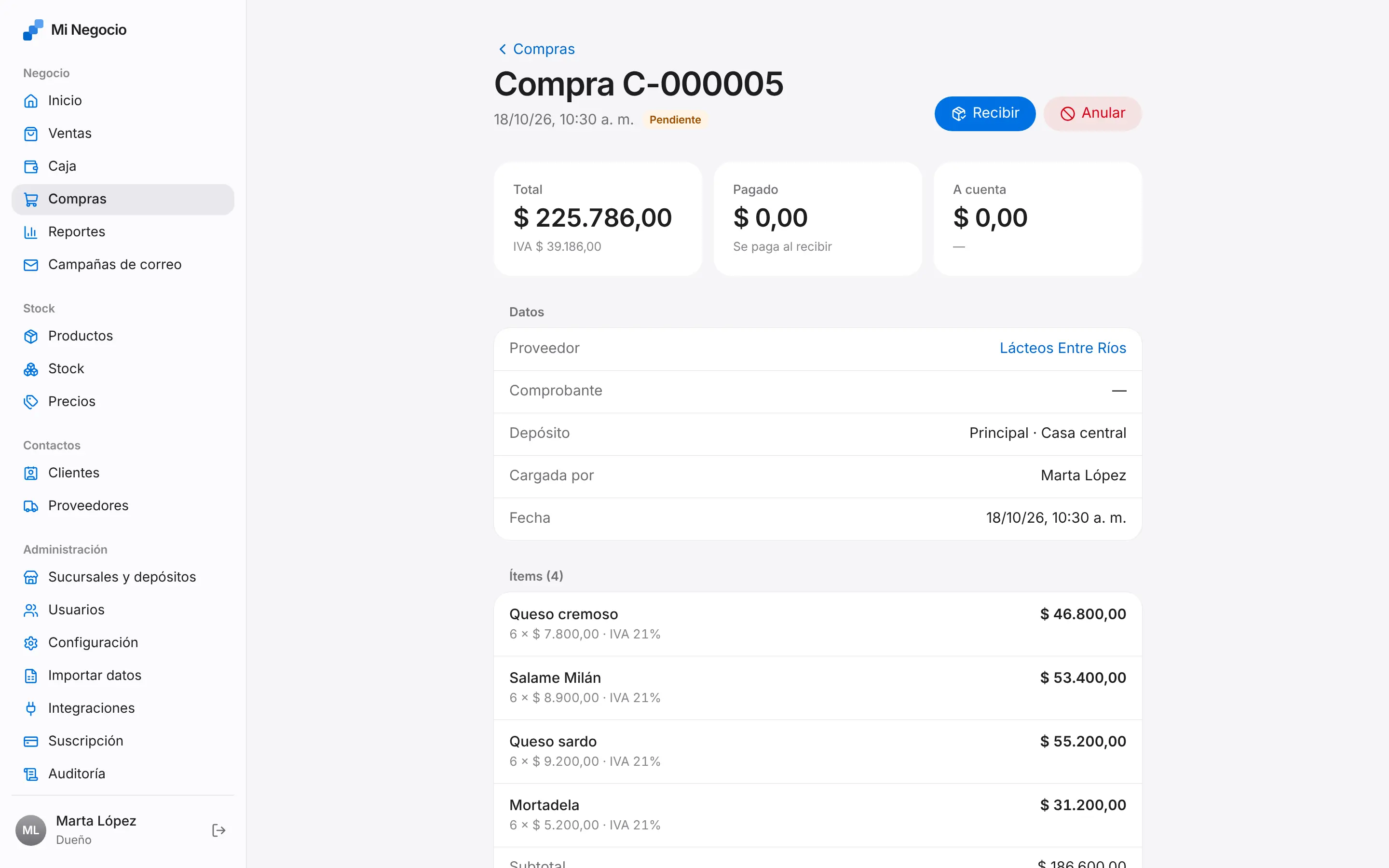This screenshot has width=1389, height=868.
Task: Click the Usuarios people icon
Action: (31, 610)
